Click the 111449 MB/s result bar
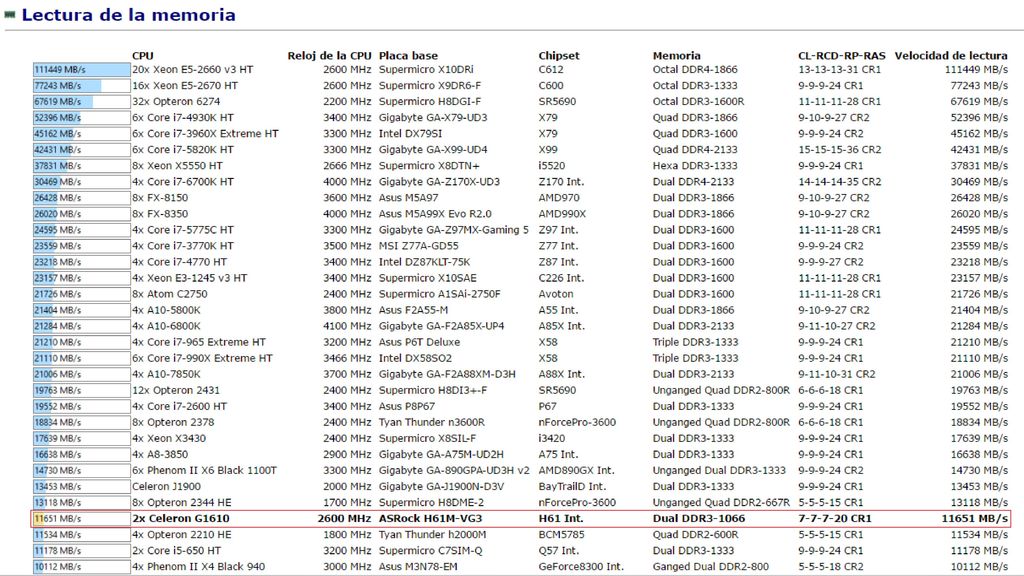1024x576 pixels. click(82, 69)
